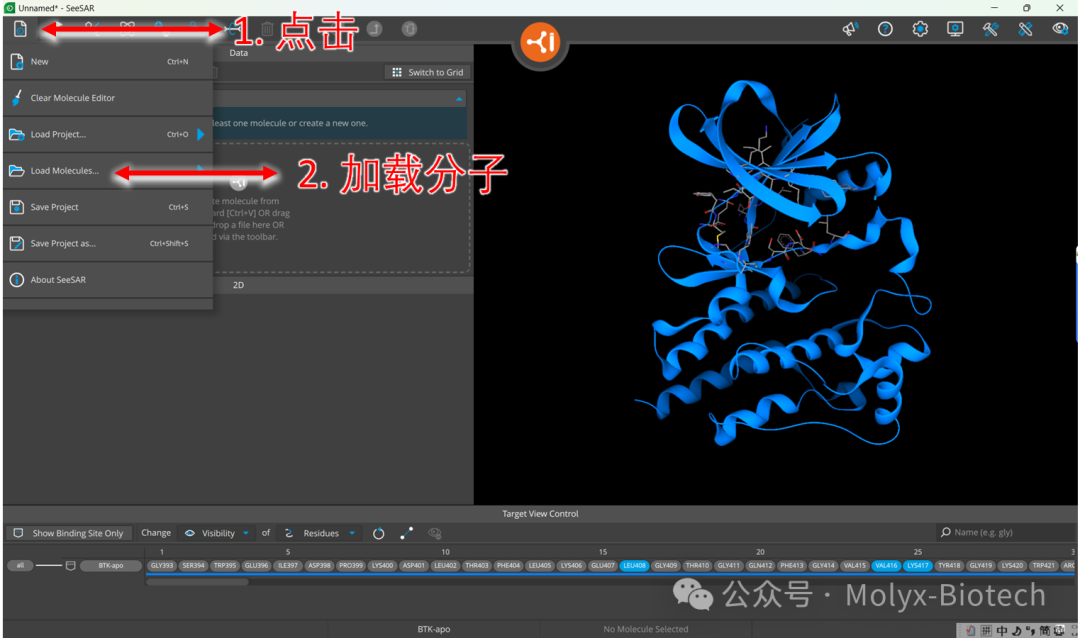Select the PHE404 residue
Image resolution: width=1080 pixels, height=638 pixels.
(508, 566)
